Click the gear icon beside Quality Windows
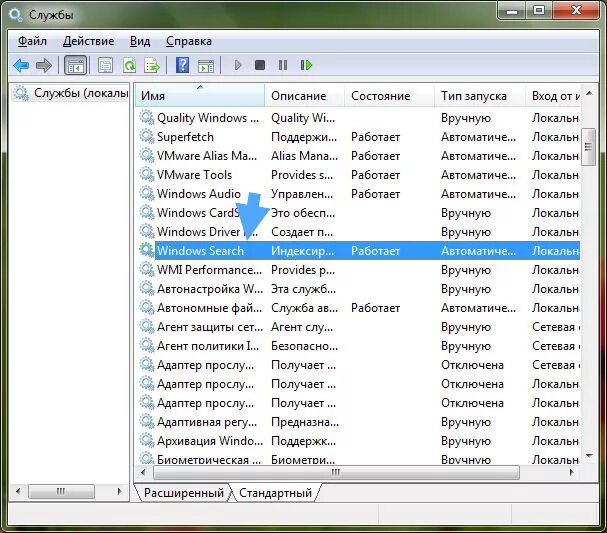 (x=147, y=117)
